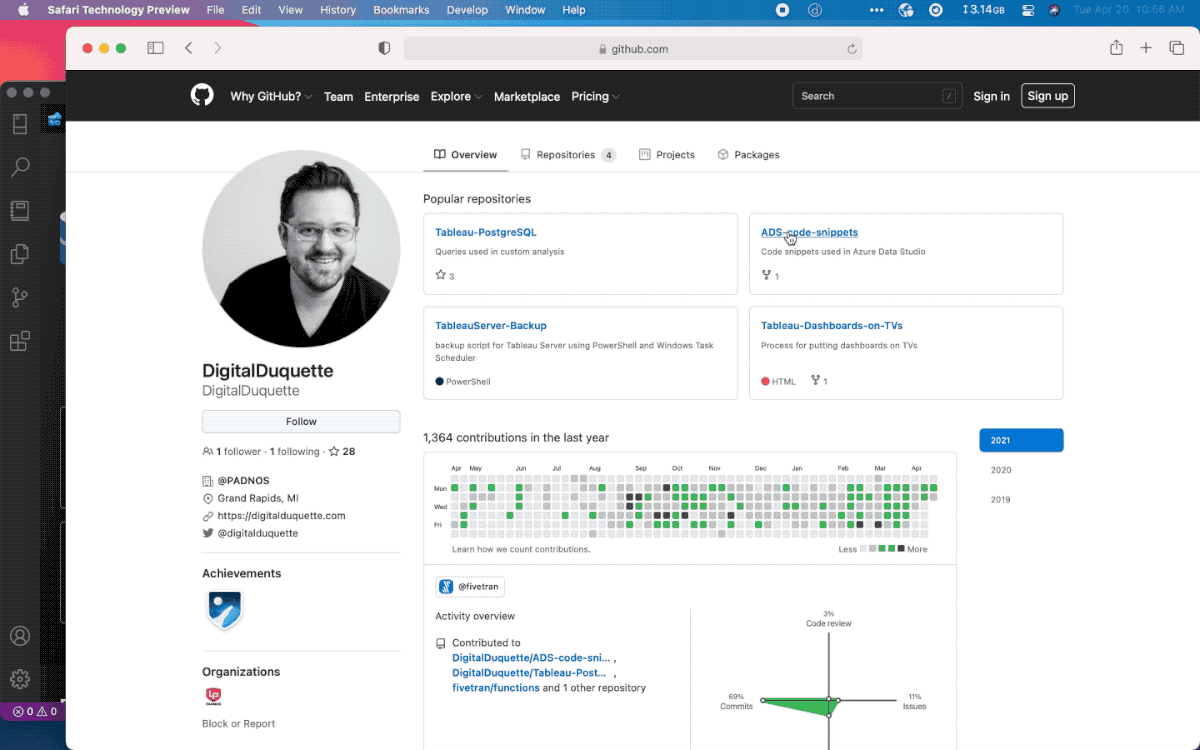
Task: Switch to the Overview tab
Action: point(465,155)
